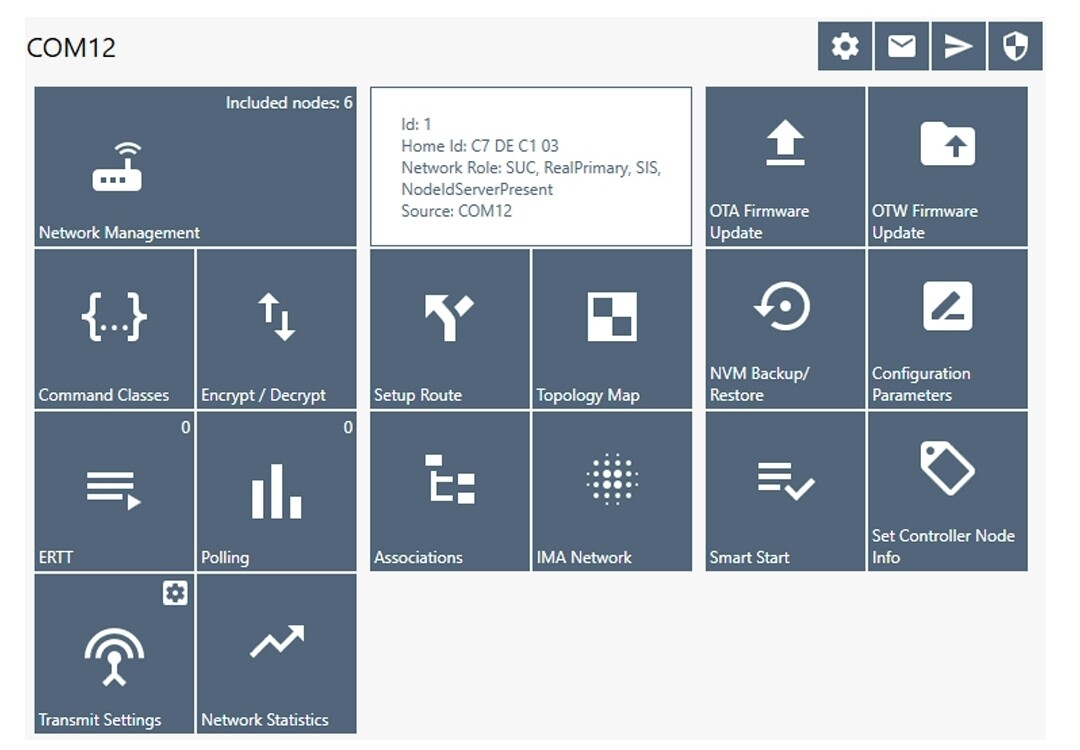The height and width of the screenshot is (750, 1080).
Task: Open the Topology Map tile
Action: click(612, 329)
